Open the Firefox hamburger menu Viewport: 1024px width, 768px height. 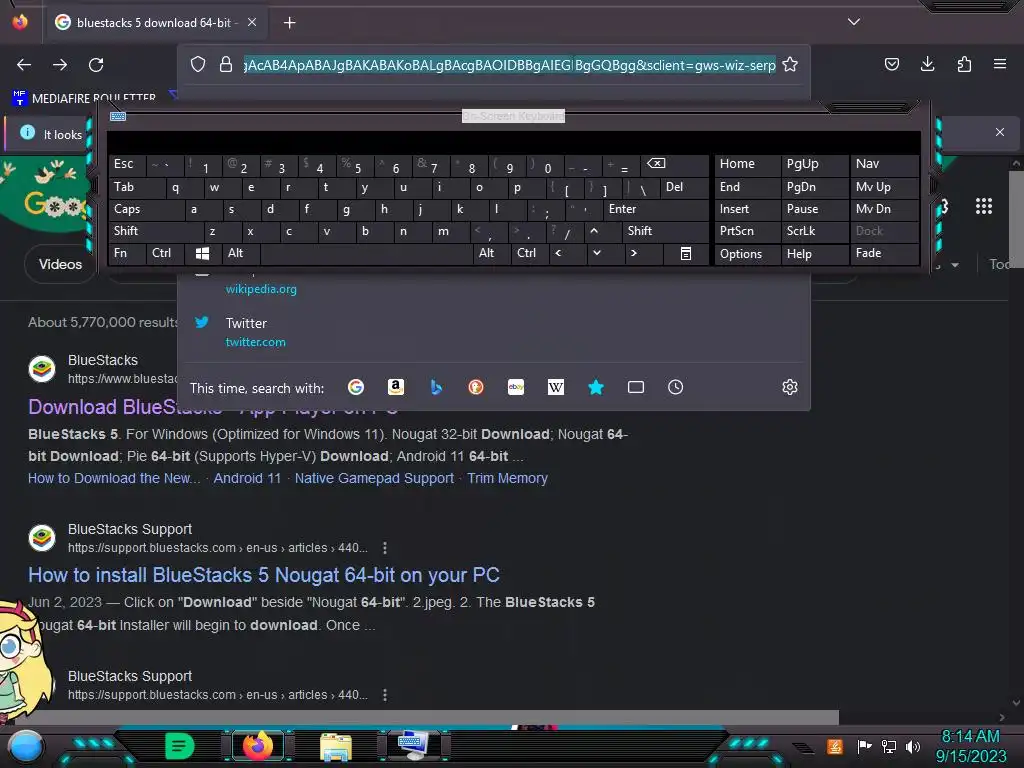(1000, 64)
